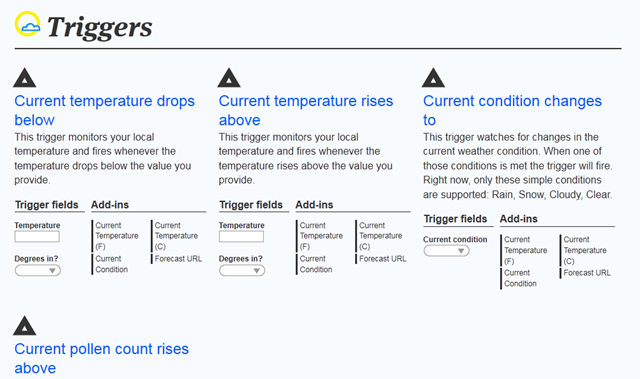Open 'Current condition changes to' trigger link
The width and height of the screenshot is (640, 379).
[x=512, y=111]
